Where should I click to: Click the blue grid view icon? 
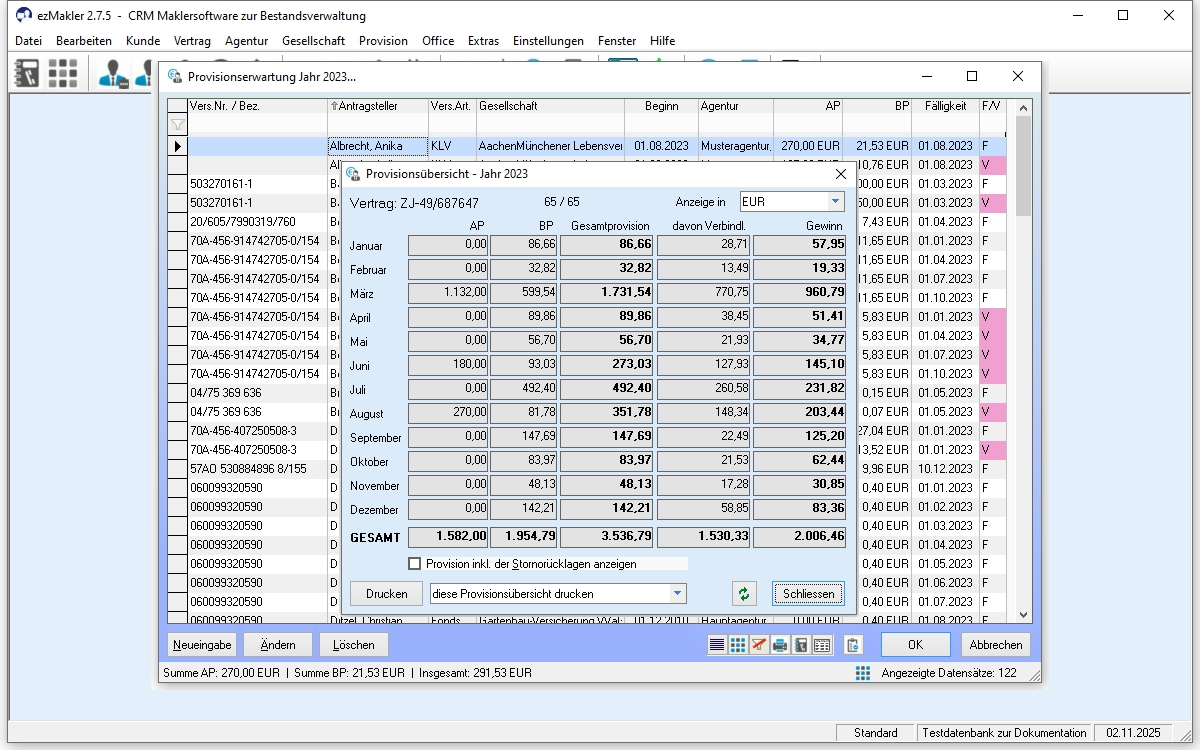[x=738, y=645]
